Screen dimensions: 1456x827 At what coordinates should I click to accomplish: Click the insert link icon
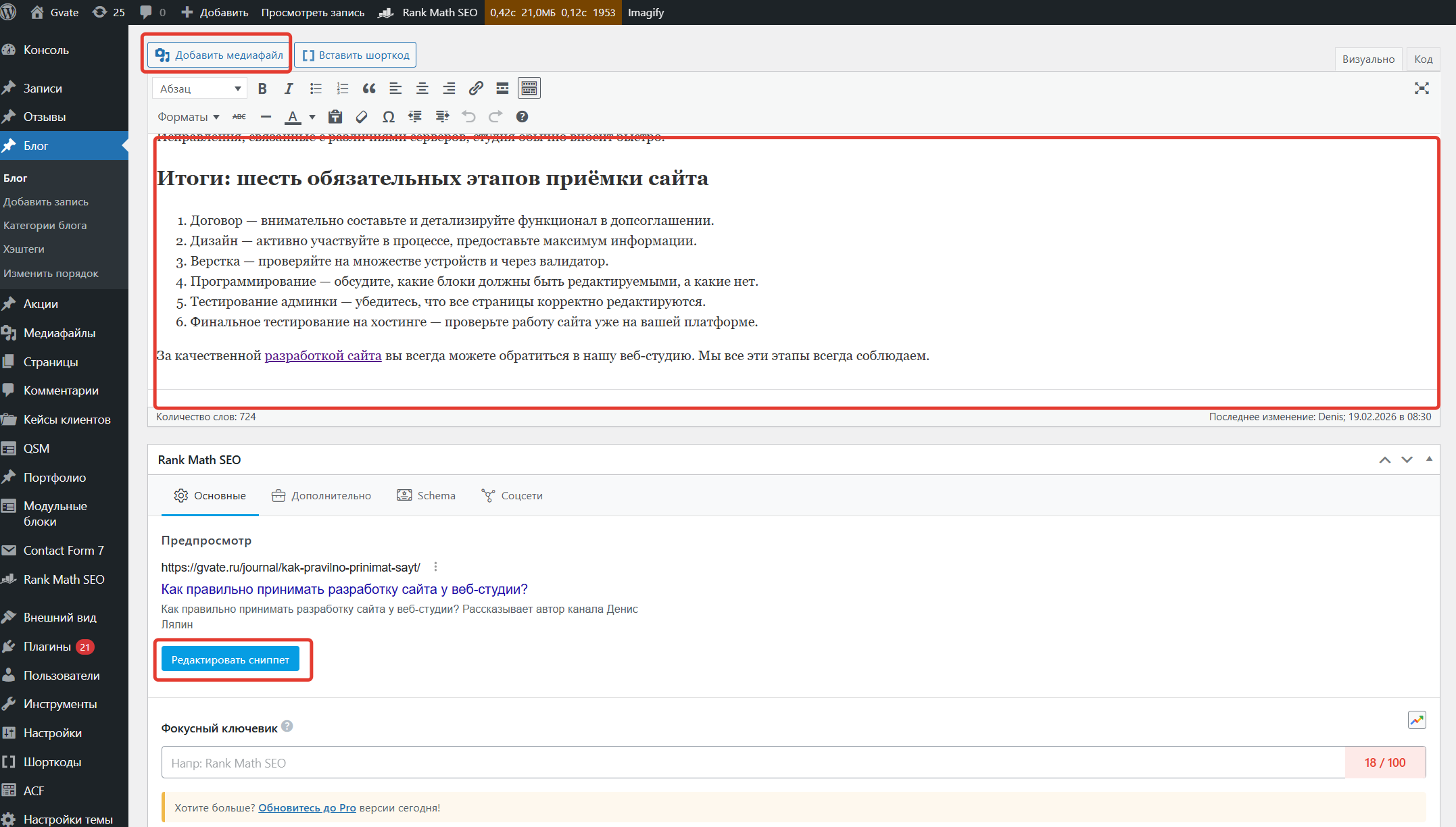476,89
